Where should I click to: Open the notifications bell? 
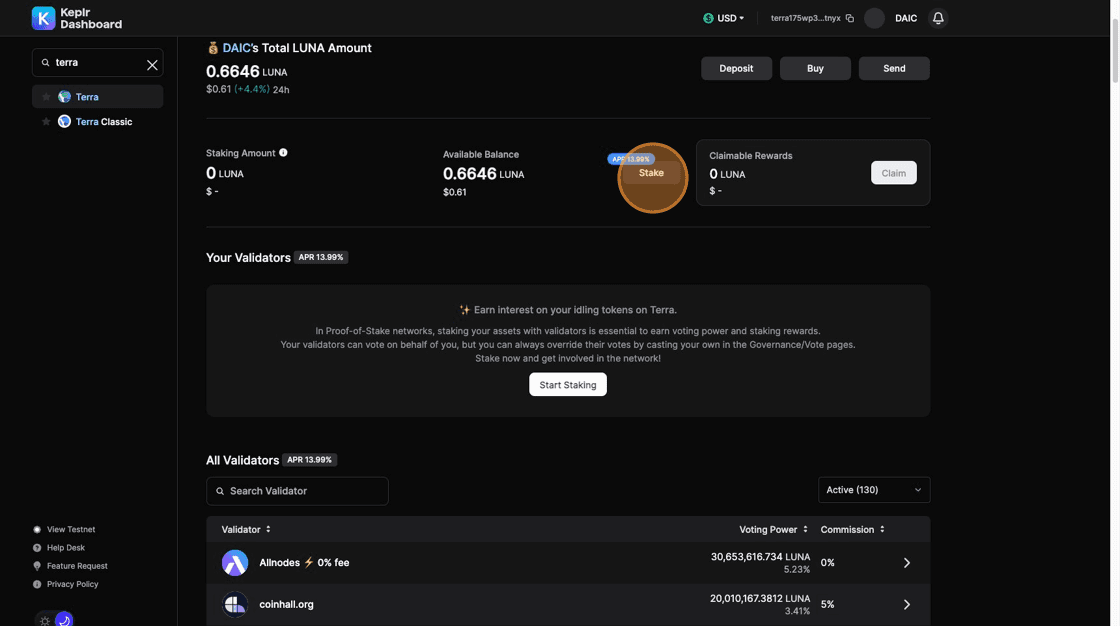click(938, 18)
